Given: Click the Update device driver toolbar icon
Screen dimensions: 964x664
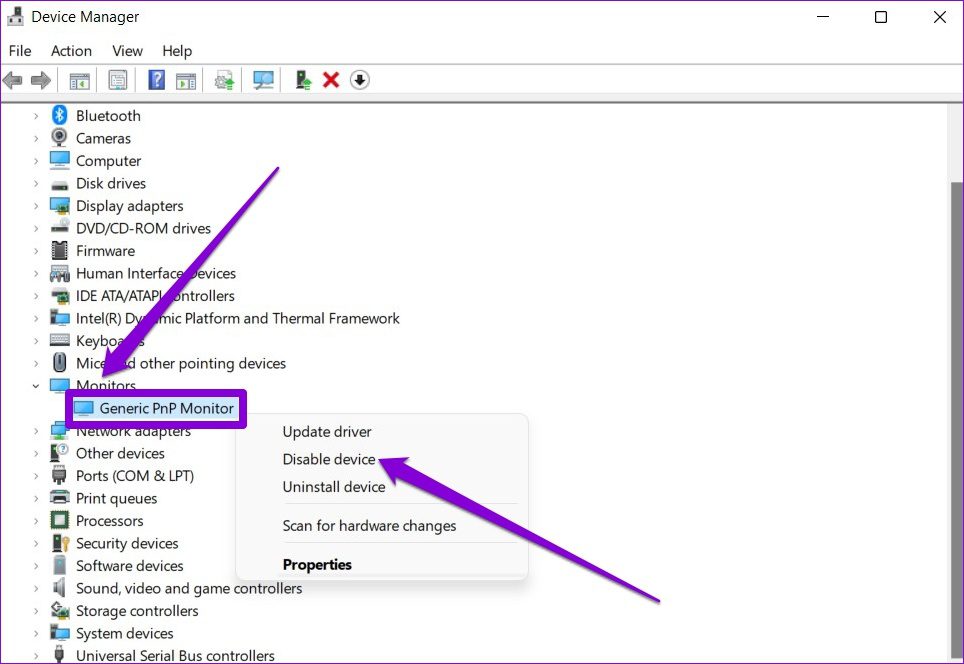Looking at the screenshot, I should click(225, 80).
